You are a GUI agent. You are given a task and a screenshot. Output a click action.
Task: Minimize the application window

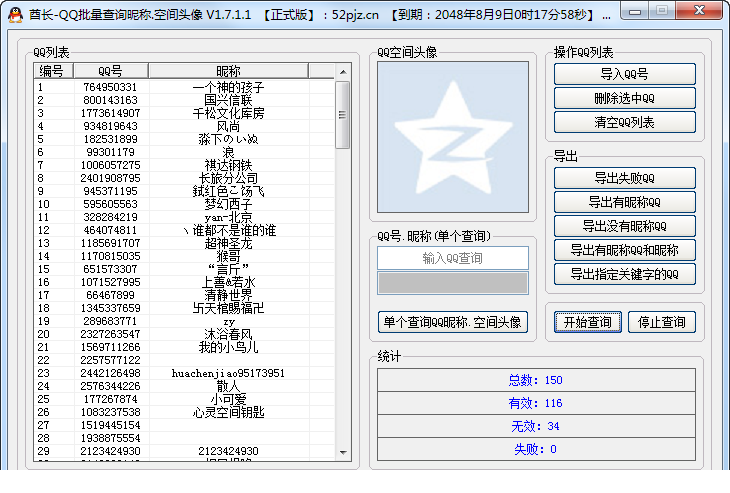[x=635, y=11]
